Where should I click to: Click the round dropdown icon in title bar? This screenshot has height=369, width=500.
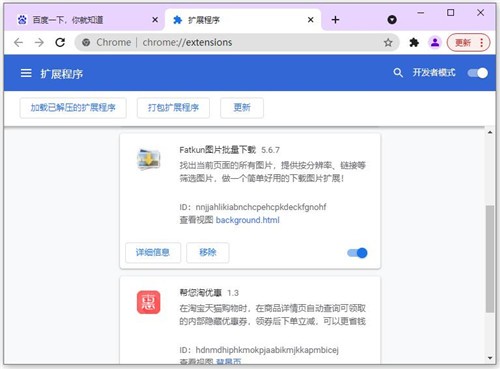pos(392,20)
